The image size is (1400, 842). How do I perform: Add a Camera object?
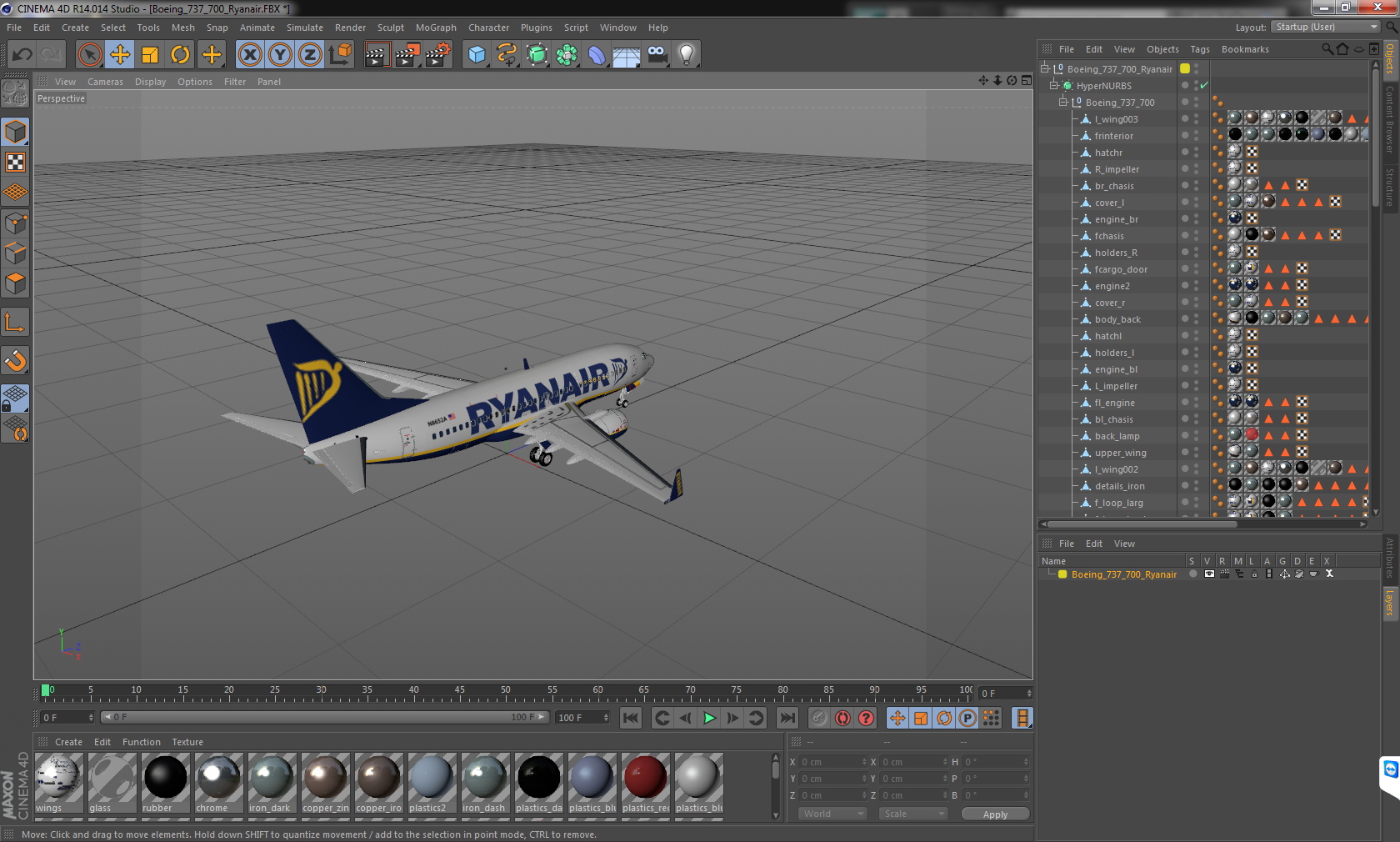(657, 55)
